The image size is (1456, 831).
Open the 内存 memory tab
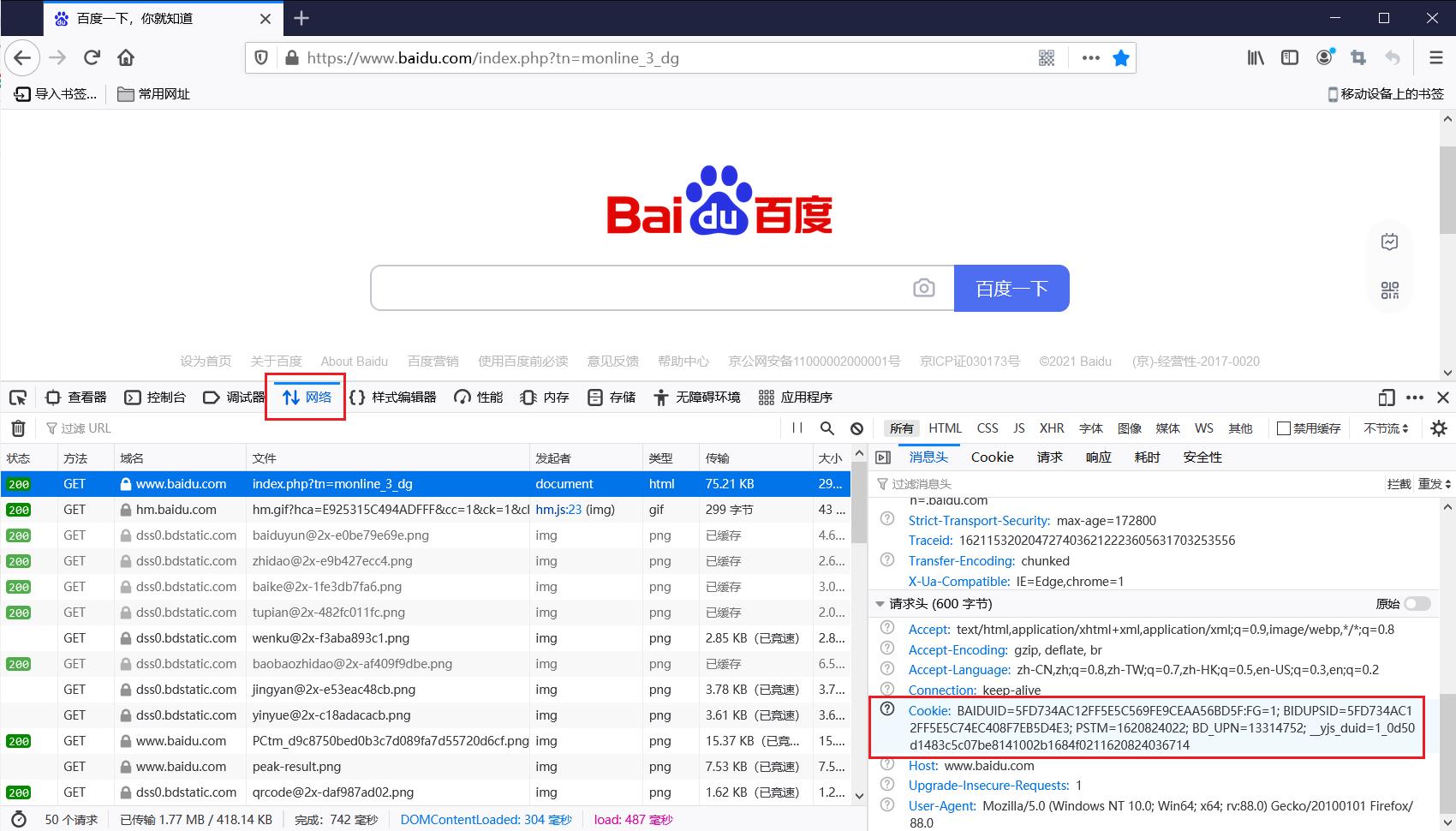(x=545, y=398)
